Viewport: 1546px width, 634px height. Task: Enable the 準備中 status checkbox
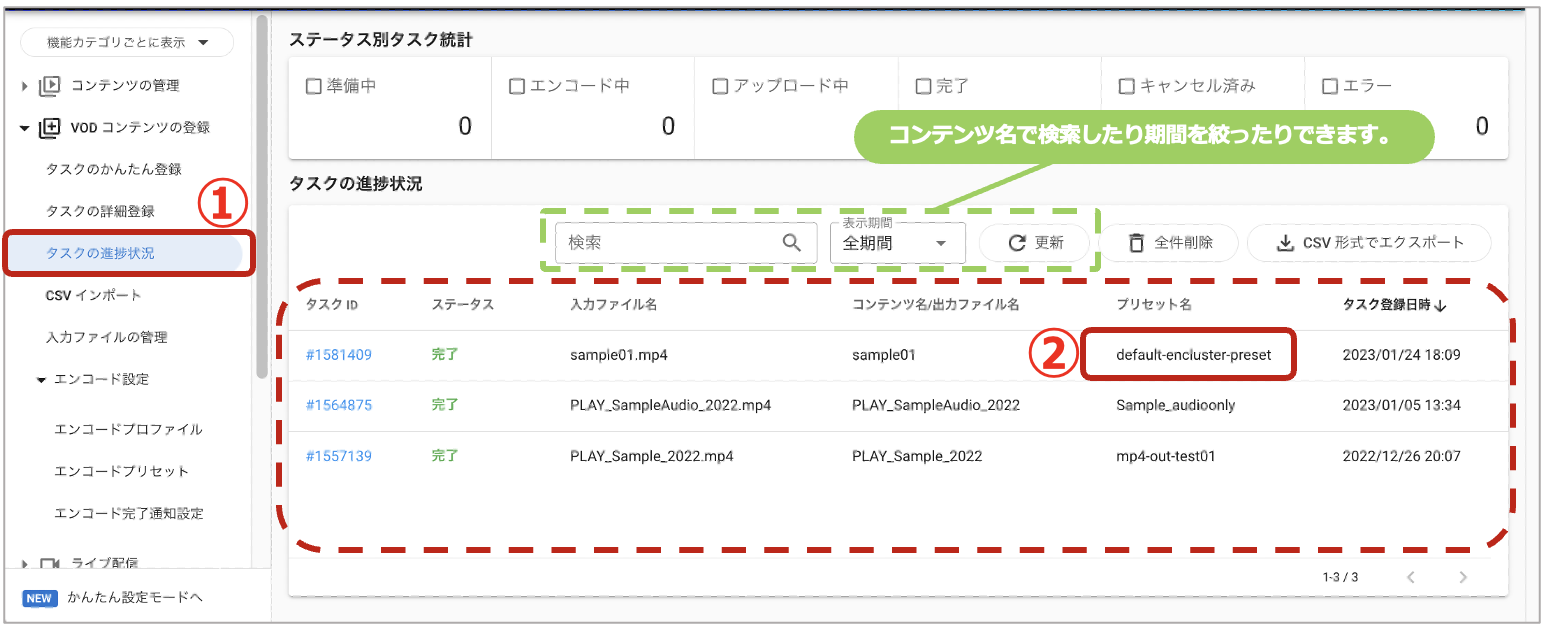[313, 87]
